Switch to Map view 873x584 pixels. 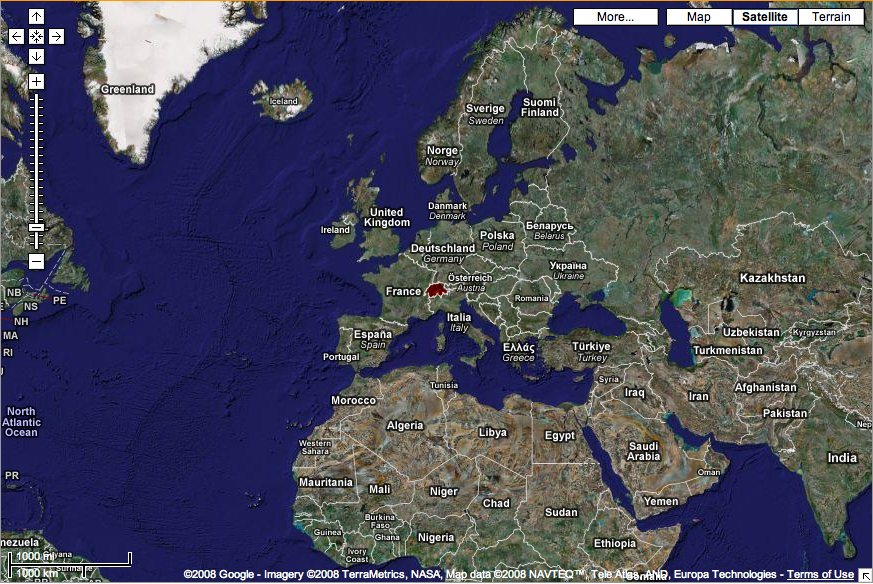pos(699,17)
